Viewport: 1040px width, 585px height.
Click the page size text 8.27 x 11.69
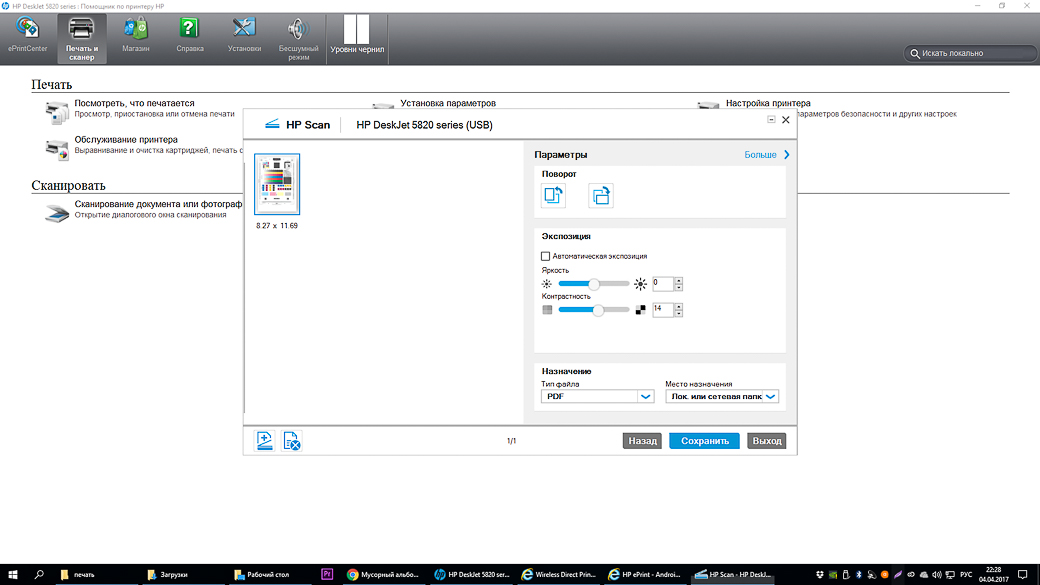(x=277, y=226)
